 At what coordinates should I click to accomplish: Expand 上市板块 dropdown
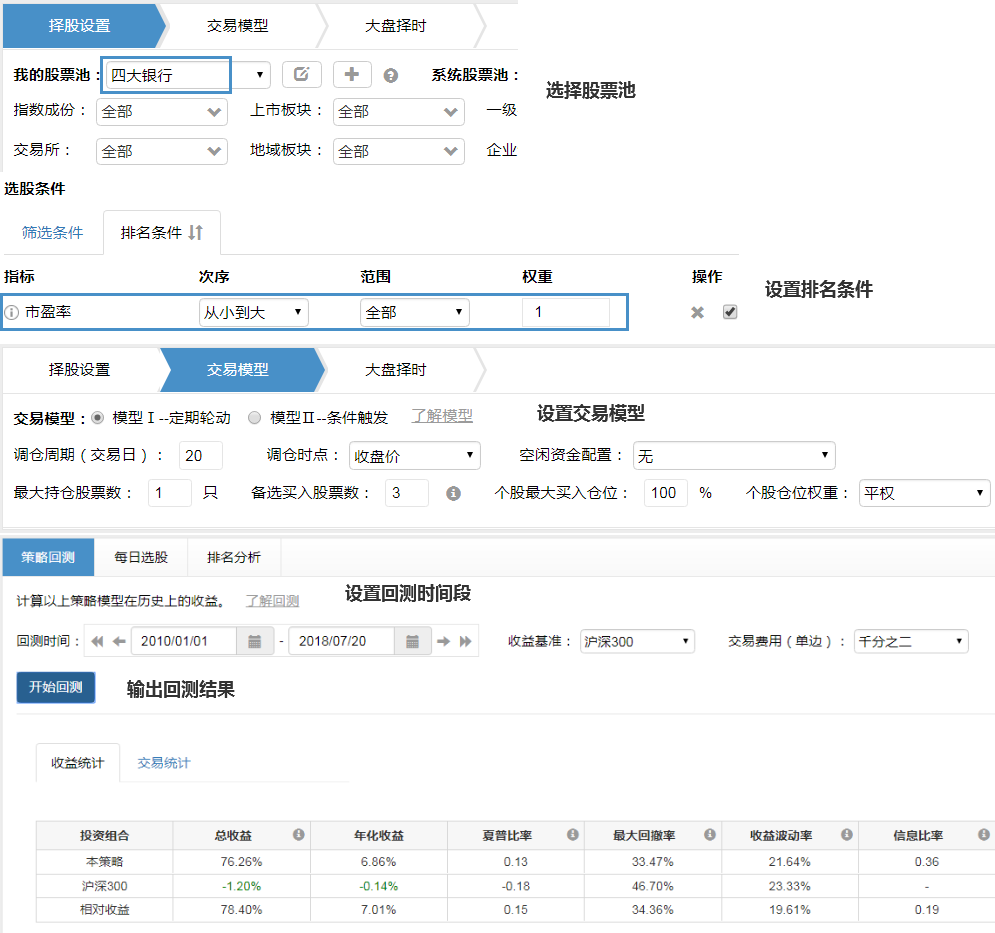[x=399, y=112]
